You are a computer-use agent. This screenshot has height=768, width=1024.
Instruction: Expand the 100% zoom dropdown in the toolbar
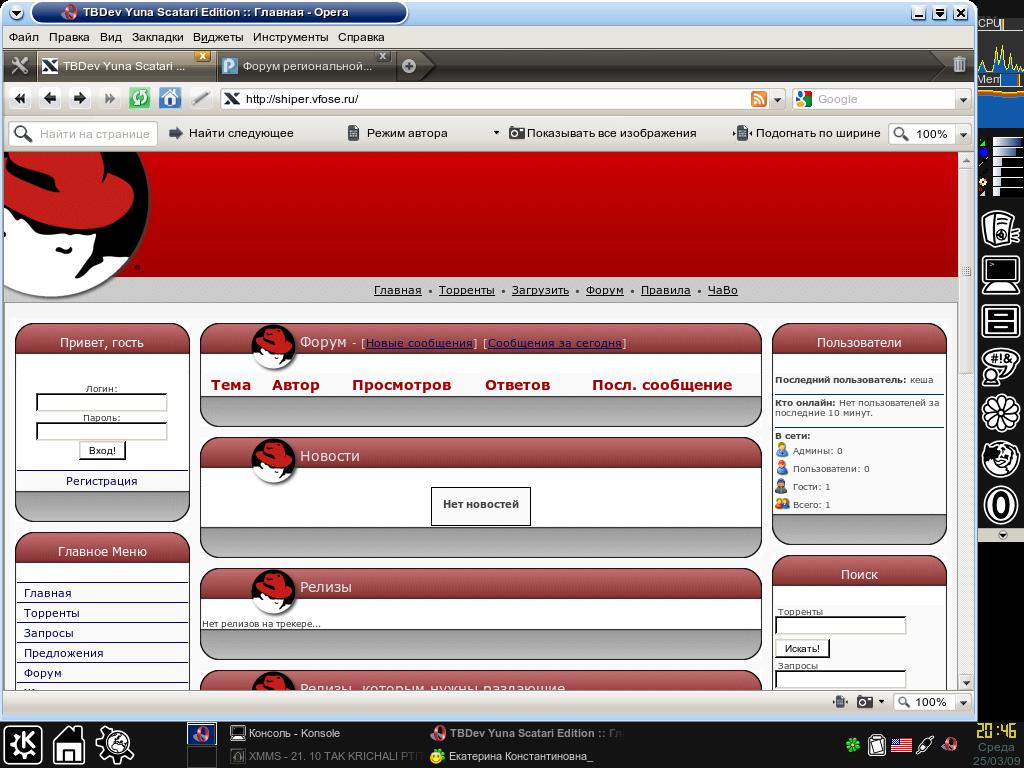coord(963,134)
